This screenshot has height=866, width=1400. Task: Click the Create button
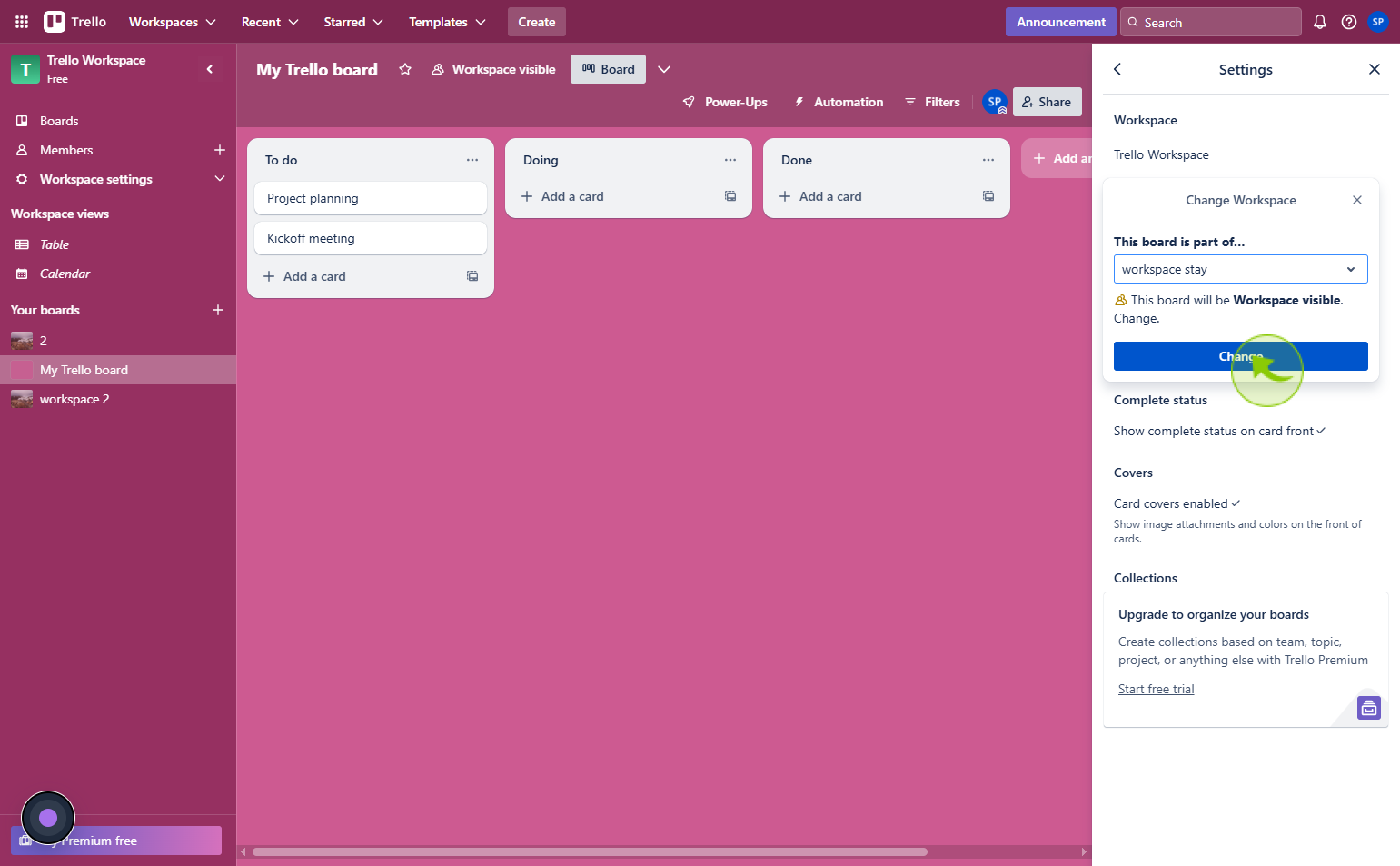(x=537, y=22)
